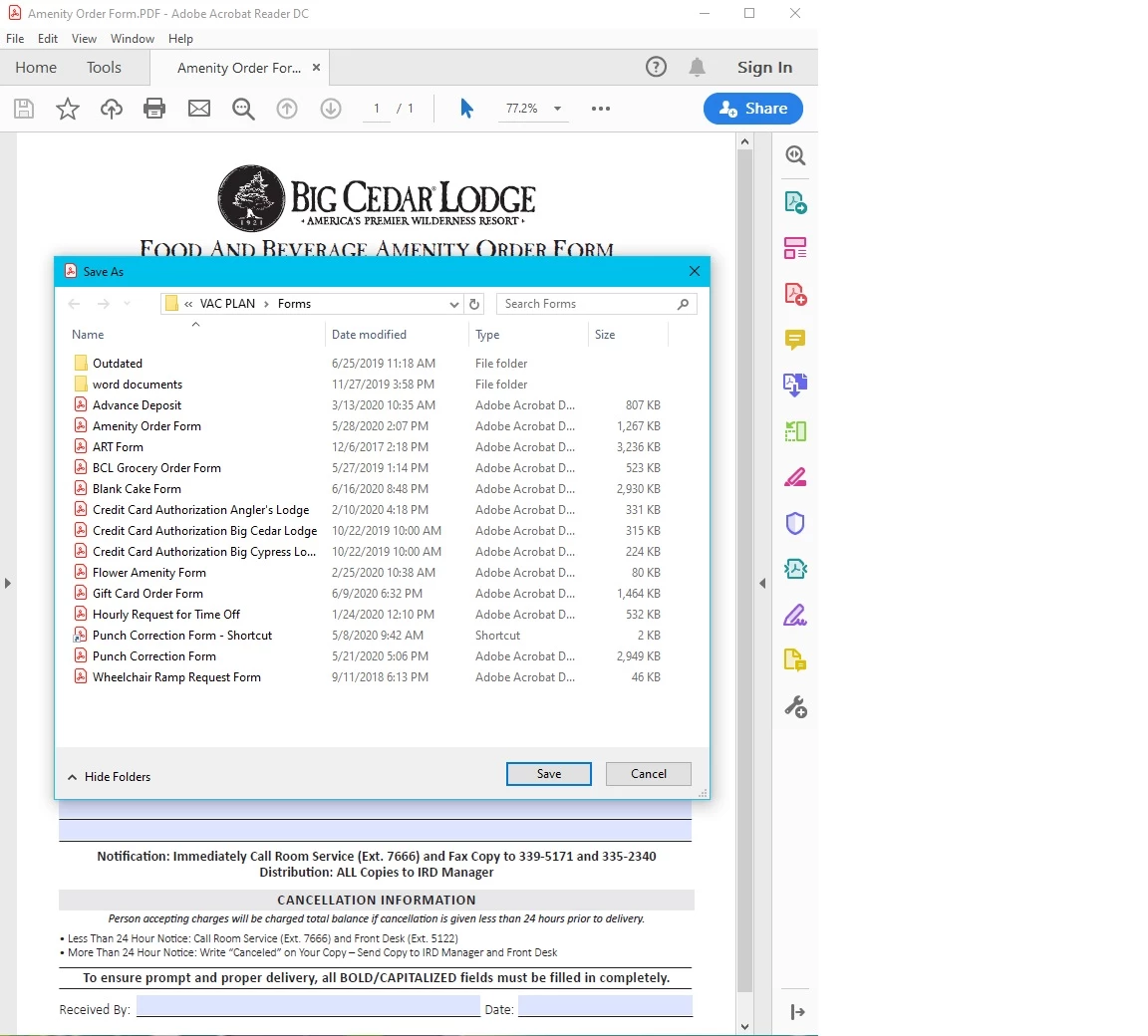Click the Save file toolbar icon
Screen dimensions: 1148x1036
[x=24, y=109]
